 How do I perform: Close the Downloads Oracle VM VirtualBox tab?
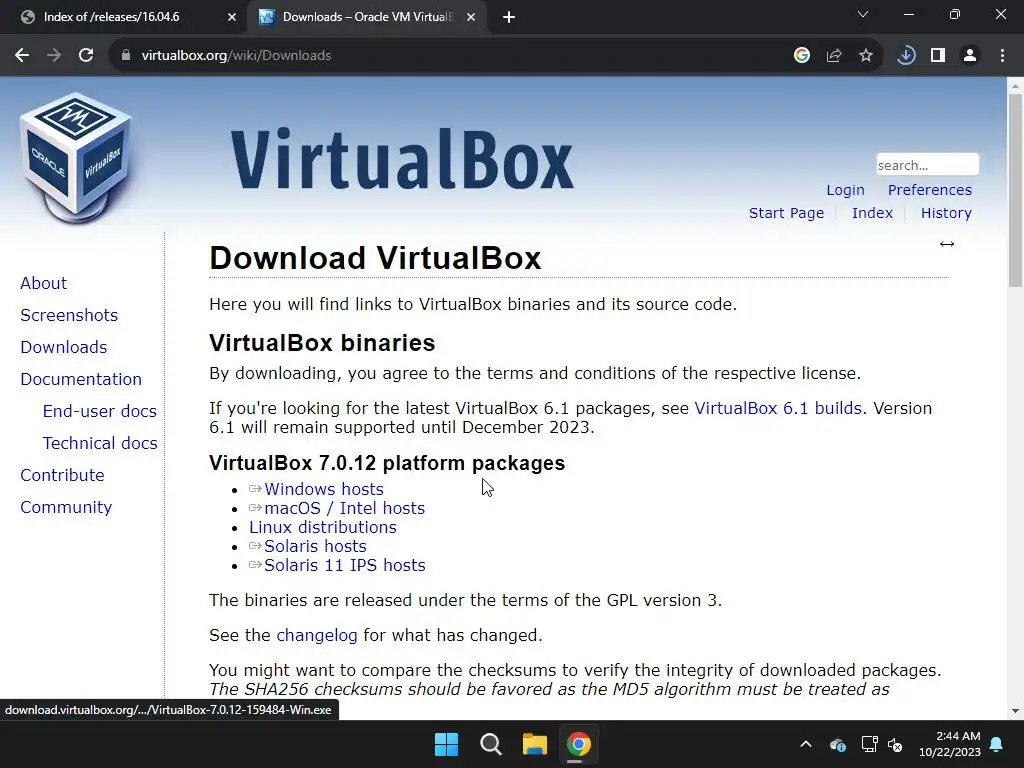coord(471,17)
